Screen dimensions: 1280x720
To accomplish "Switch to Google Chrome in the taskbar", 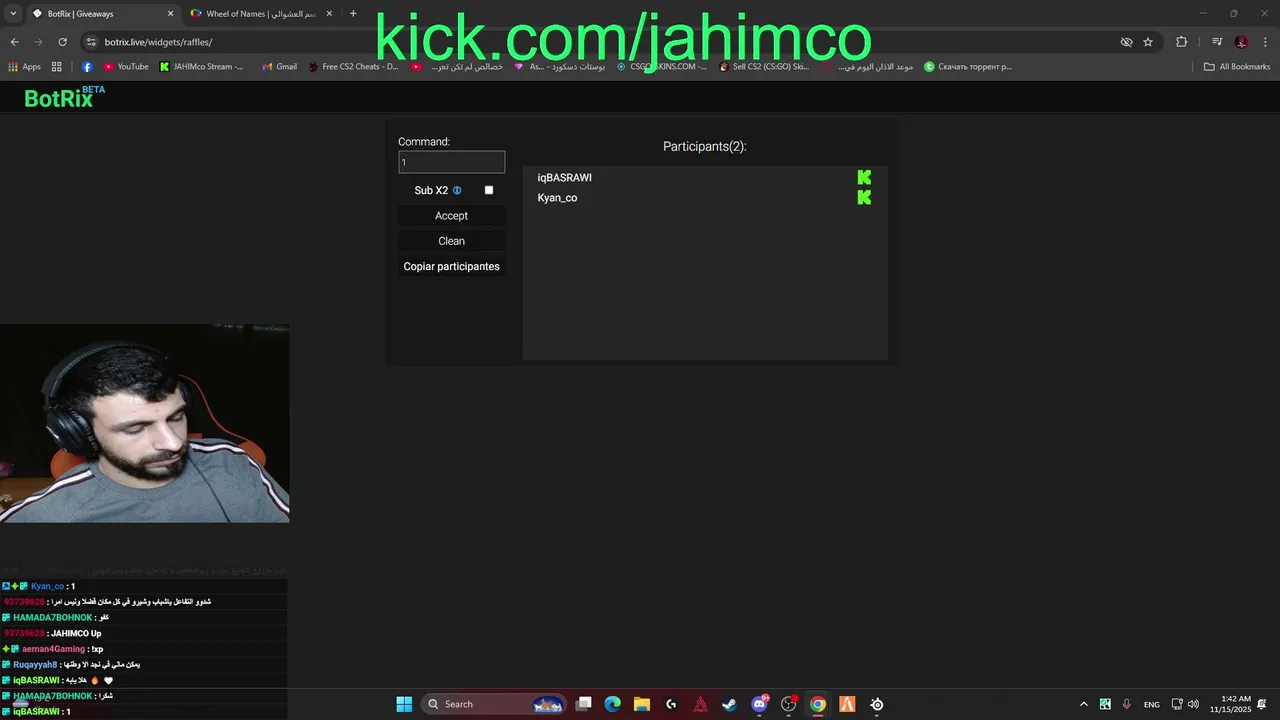I will pos(818,704).
